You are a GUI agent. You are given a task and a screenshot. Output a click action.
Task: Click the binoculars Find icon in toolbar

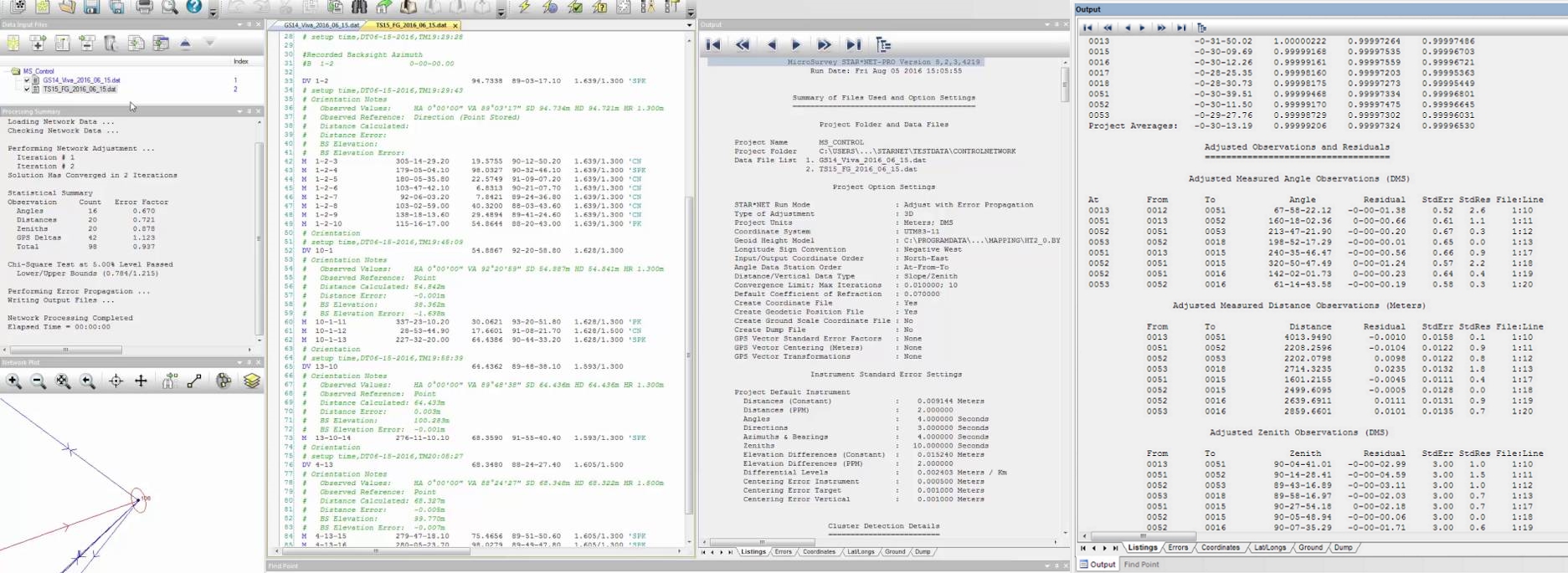pyautogui.click(x=359, y=8)
